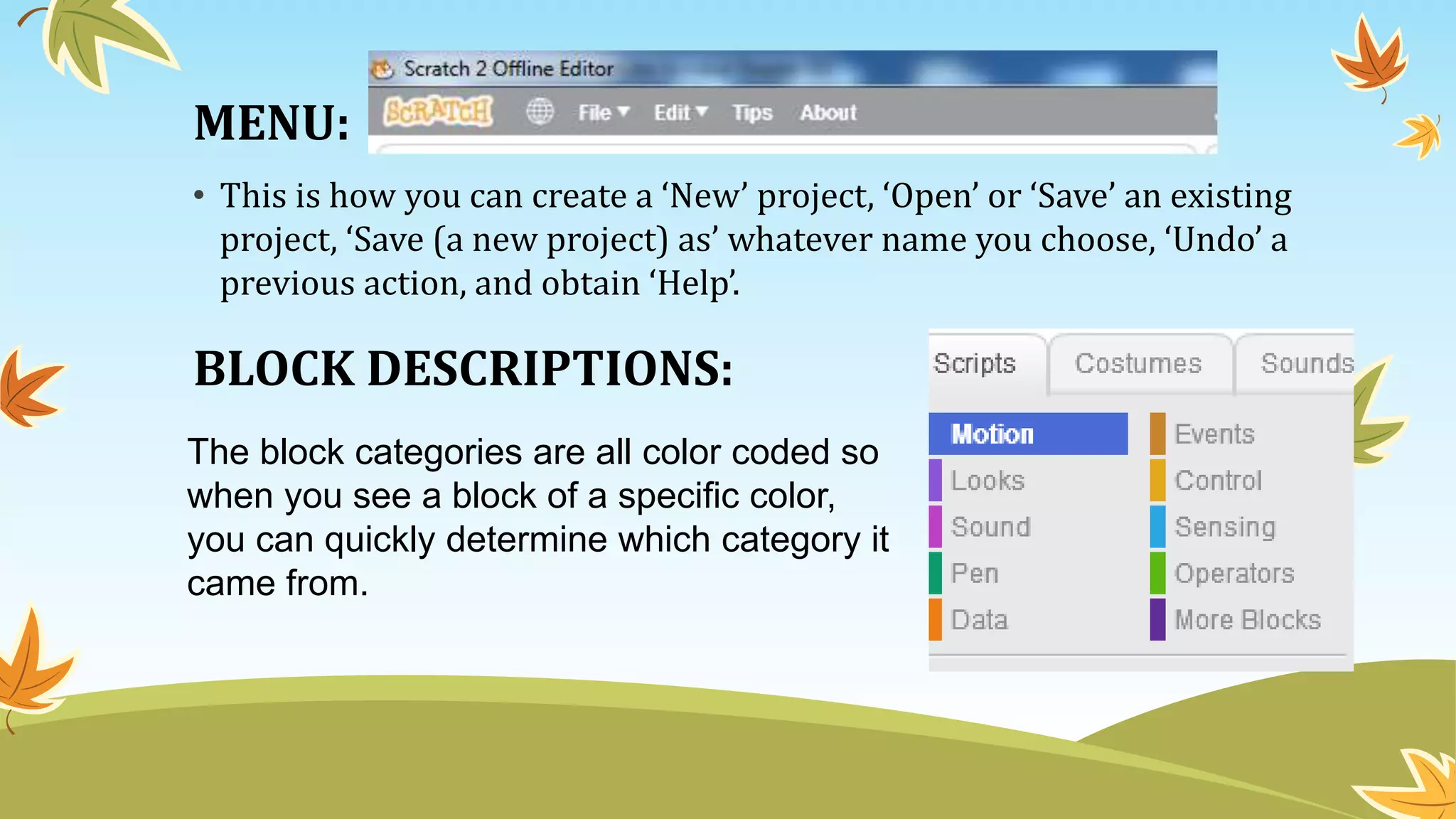1456x819 pixels.
Task: Click the About menu item
Action: (828, 112)
